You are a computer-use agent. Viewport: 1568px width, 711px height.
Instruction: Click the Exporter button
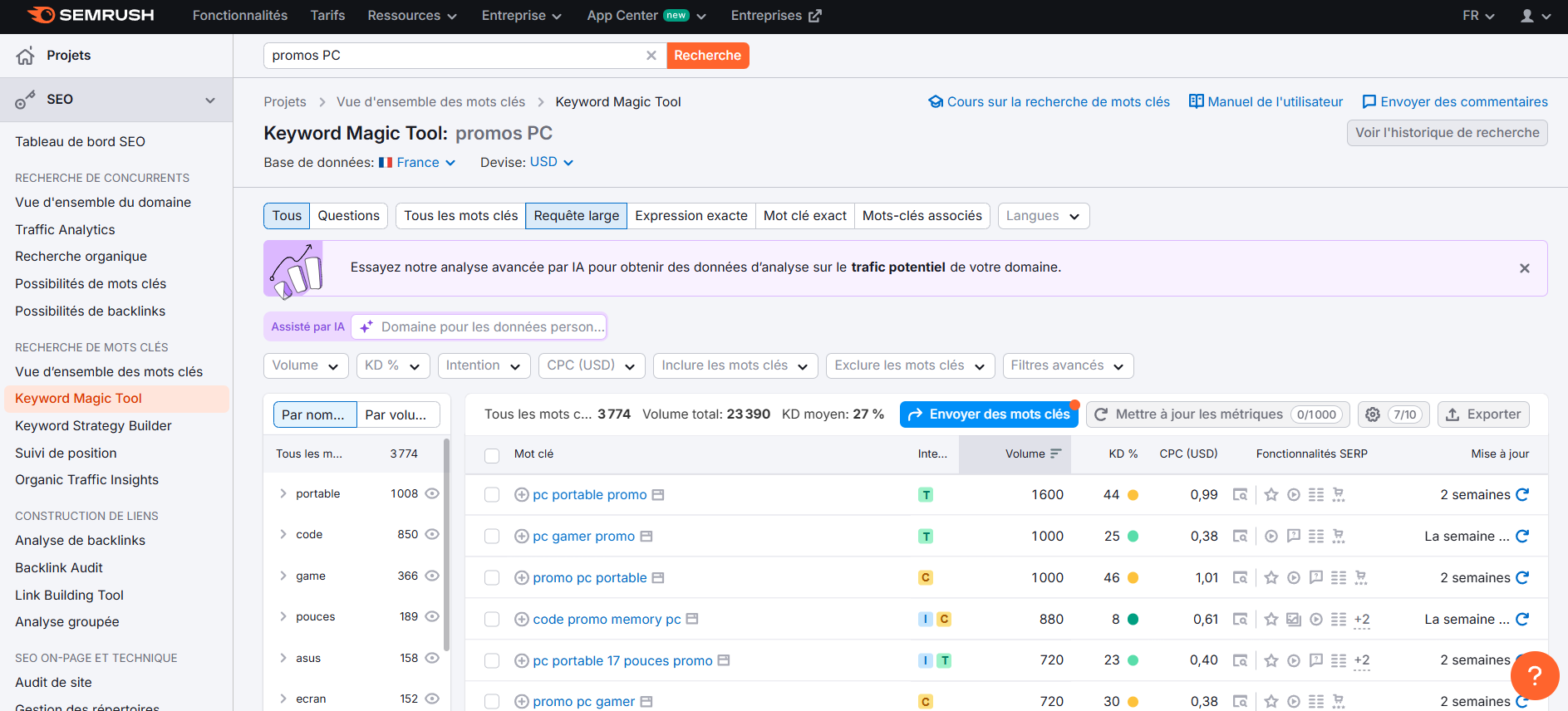tap(1483, 414)
